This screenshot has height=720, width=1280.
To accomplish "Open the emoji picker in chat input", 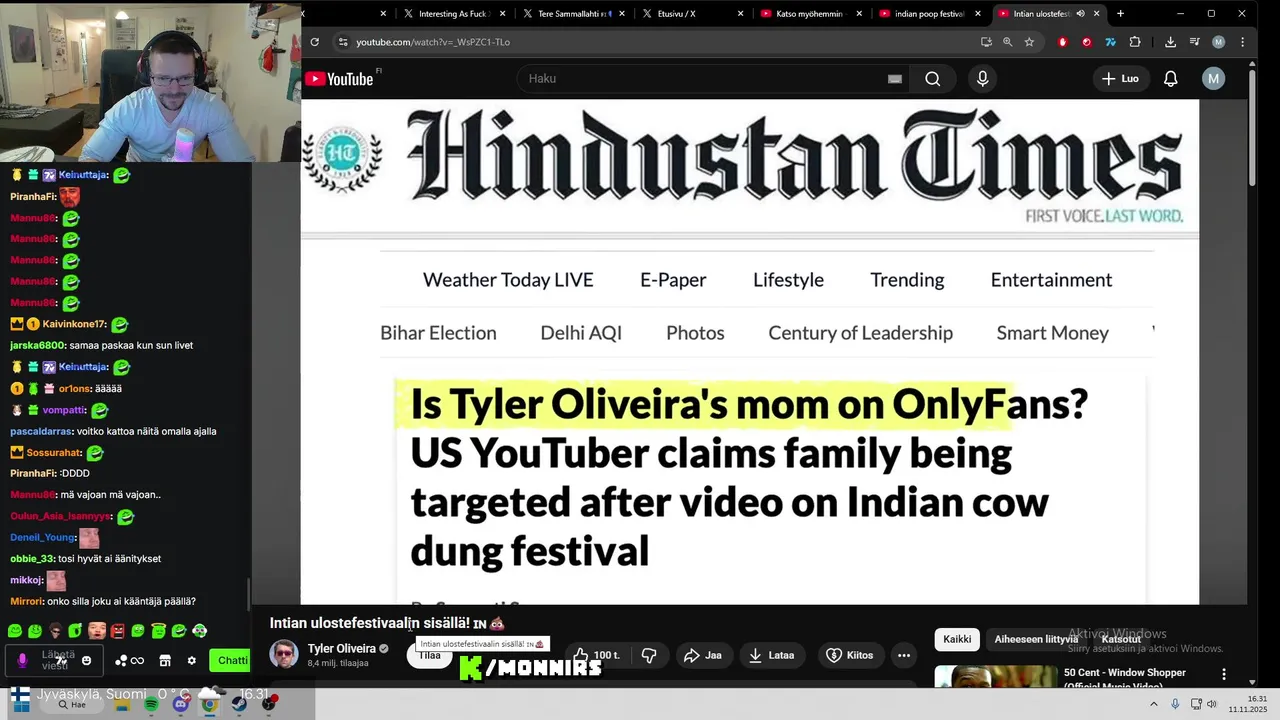I will click(86, 660).
